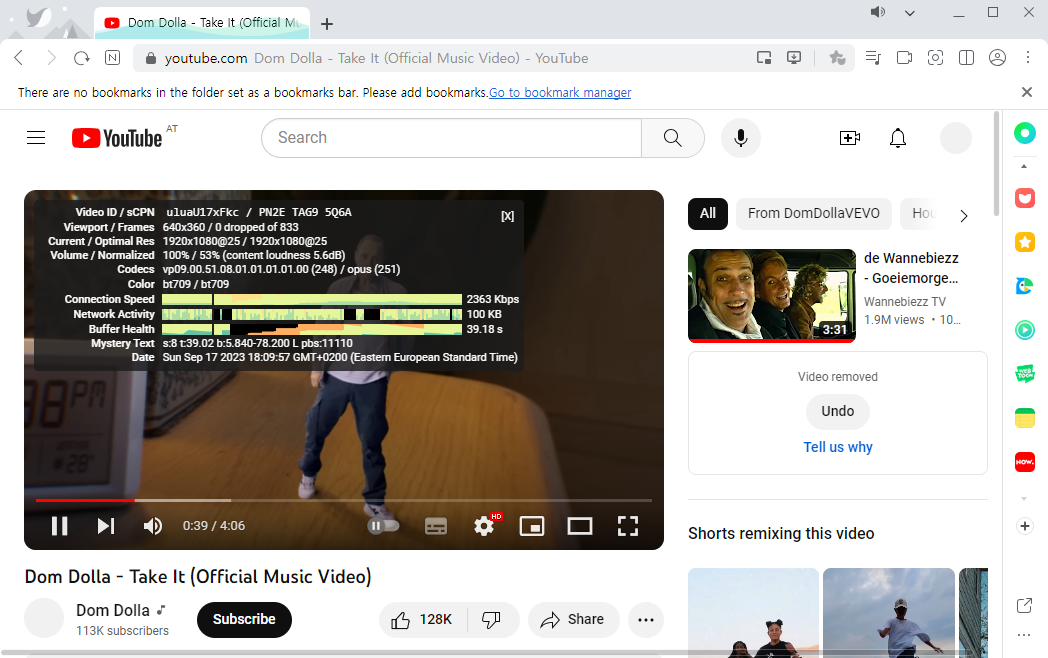This screenshot has width=1048, height=658.
Task: Subscribe to the Dom Dolla channel
Action: pos(244,620)
